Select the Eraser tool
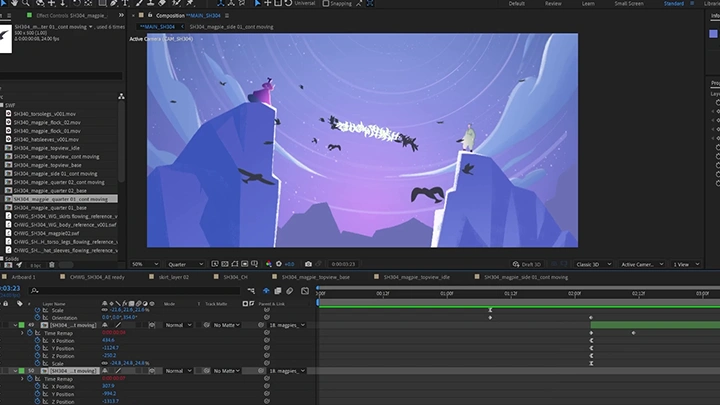This screenshot has height=405, width=720. click(162, 3)
